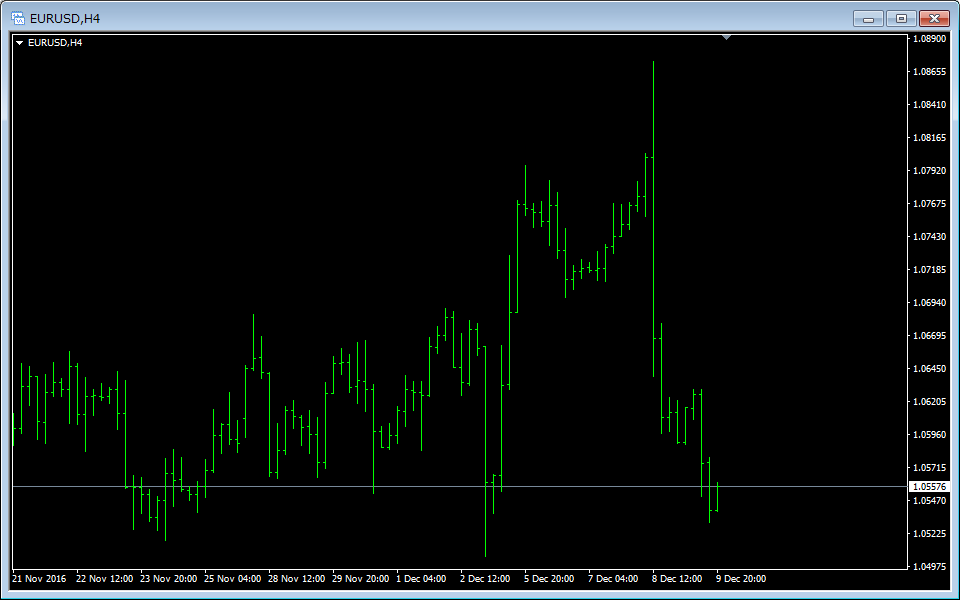This screenshot has height=600, width=960.
Task: Click the time label 8 Dec 12:00
Action: (x=677, y=579)
